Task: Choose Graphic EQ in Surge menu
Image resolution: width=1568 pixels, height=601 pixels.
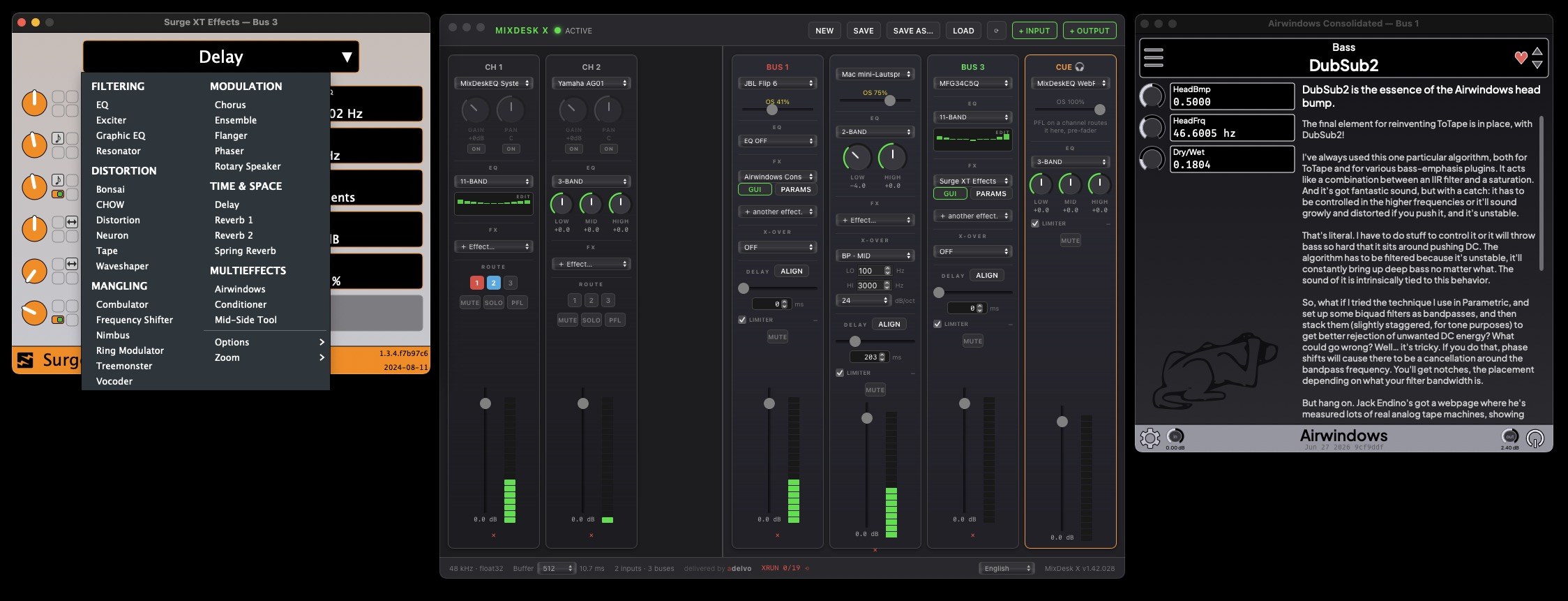Action: coord(121,135)
